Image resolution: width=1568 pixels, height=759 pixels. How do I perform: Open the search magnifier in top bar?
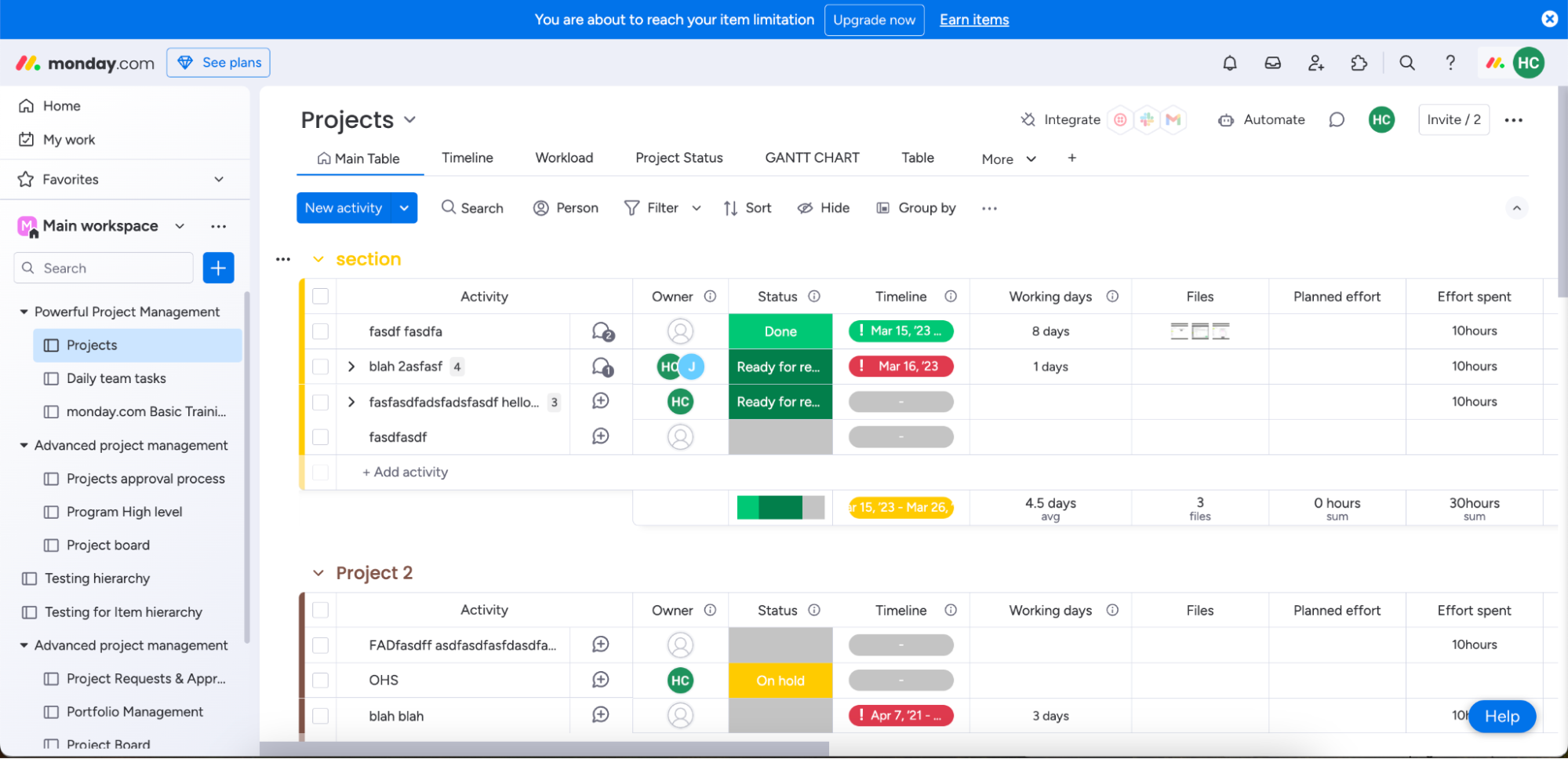coord(1407,63)
